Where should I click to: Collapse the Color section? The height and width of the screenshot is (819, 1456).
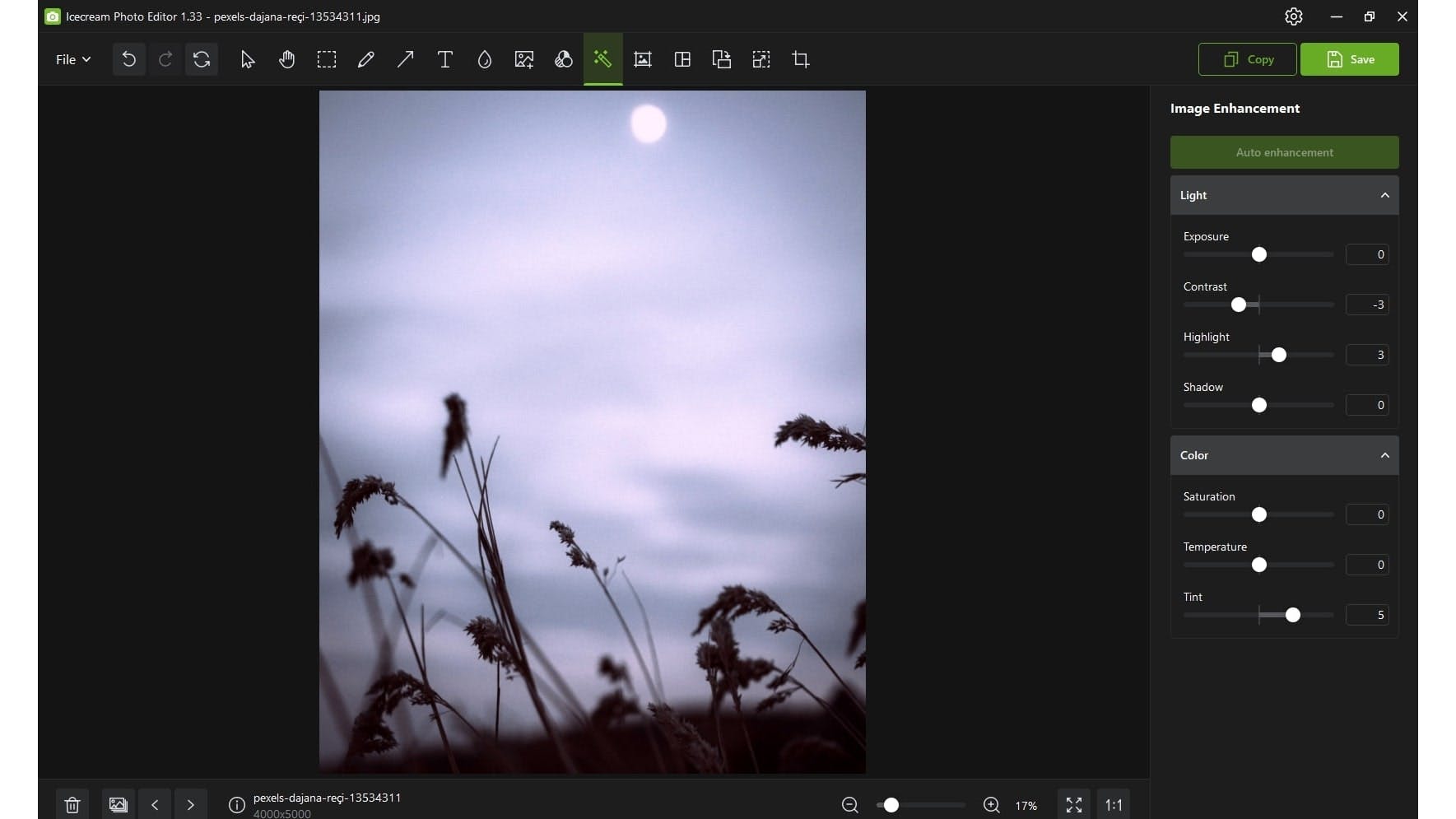coord(1384,455)
